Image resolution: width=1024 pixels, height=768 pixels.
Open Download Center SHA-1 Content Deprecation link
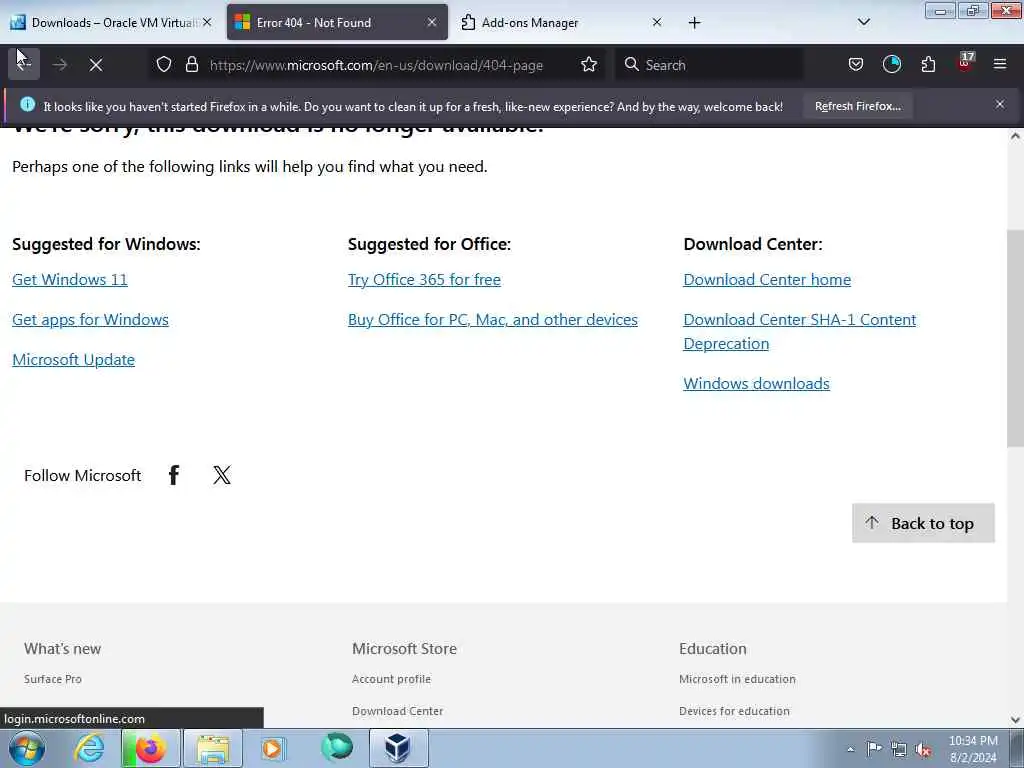799,331
